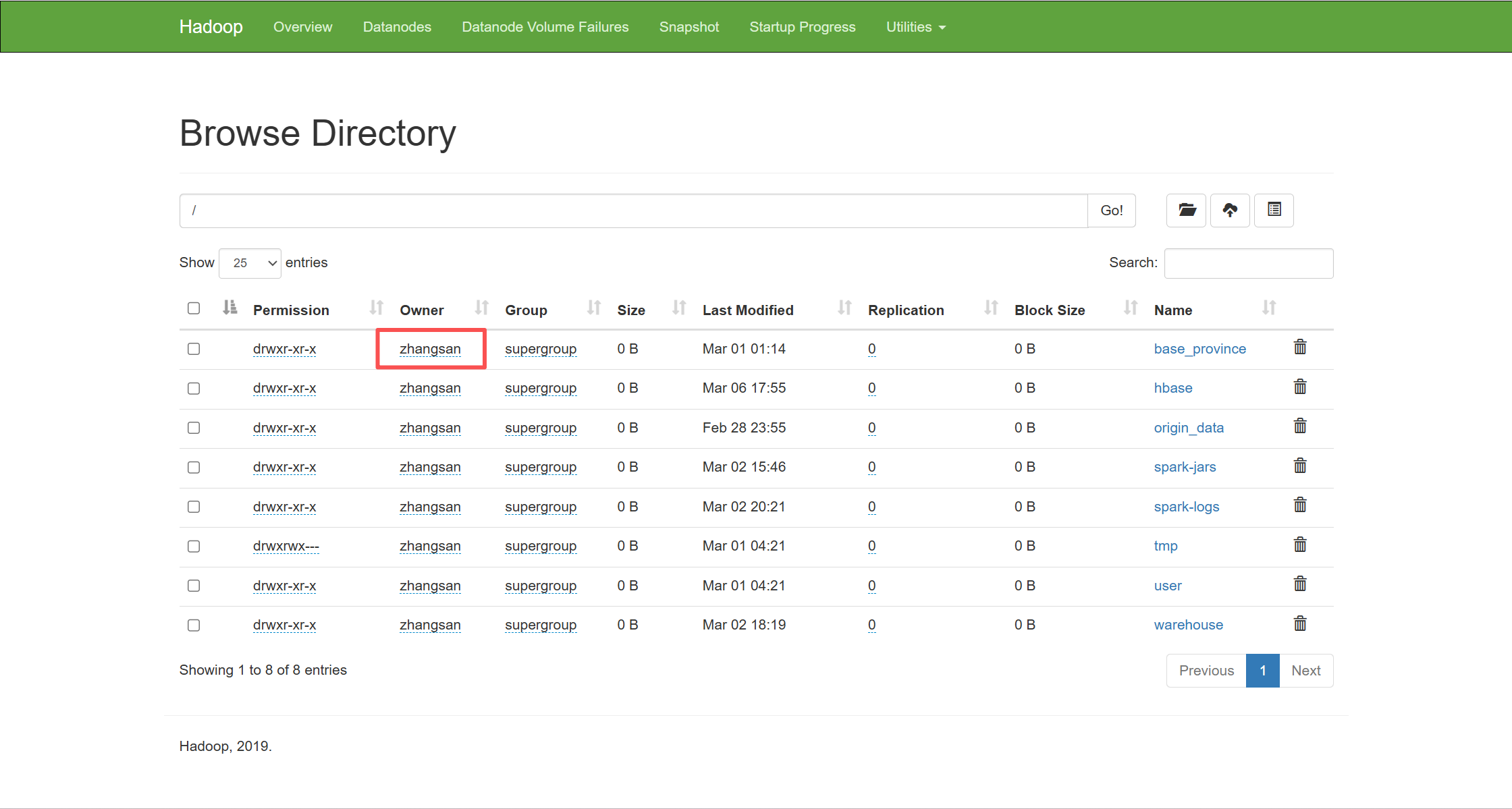Sort table by Last Modified column
The image size is (1512, 809).
[777, 310]
